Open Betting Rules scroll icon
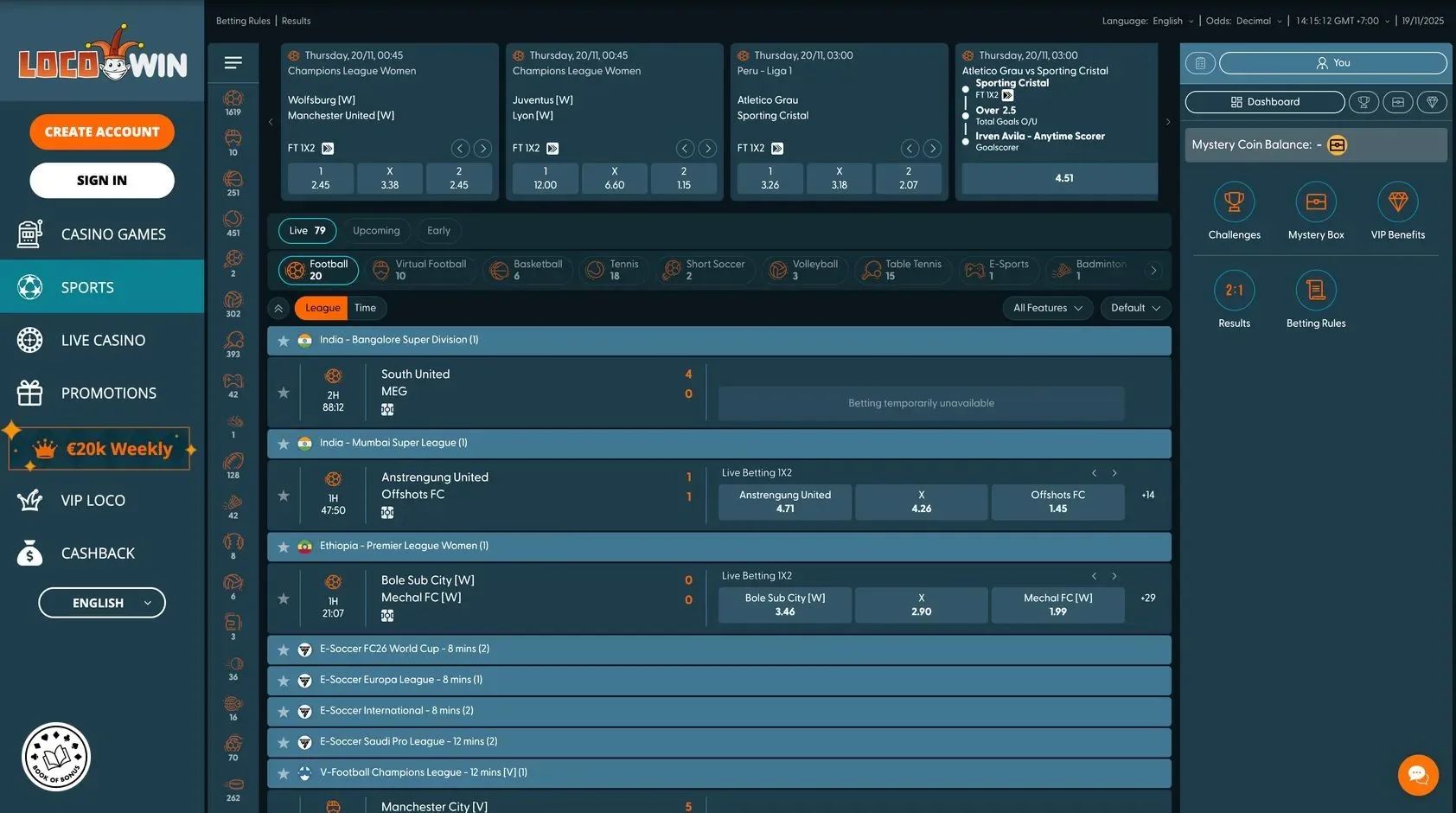1456x813 pixels. pos(1316,291)
